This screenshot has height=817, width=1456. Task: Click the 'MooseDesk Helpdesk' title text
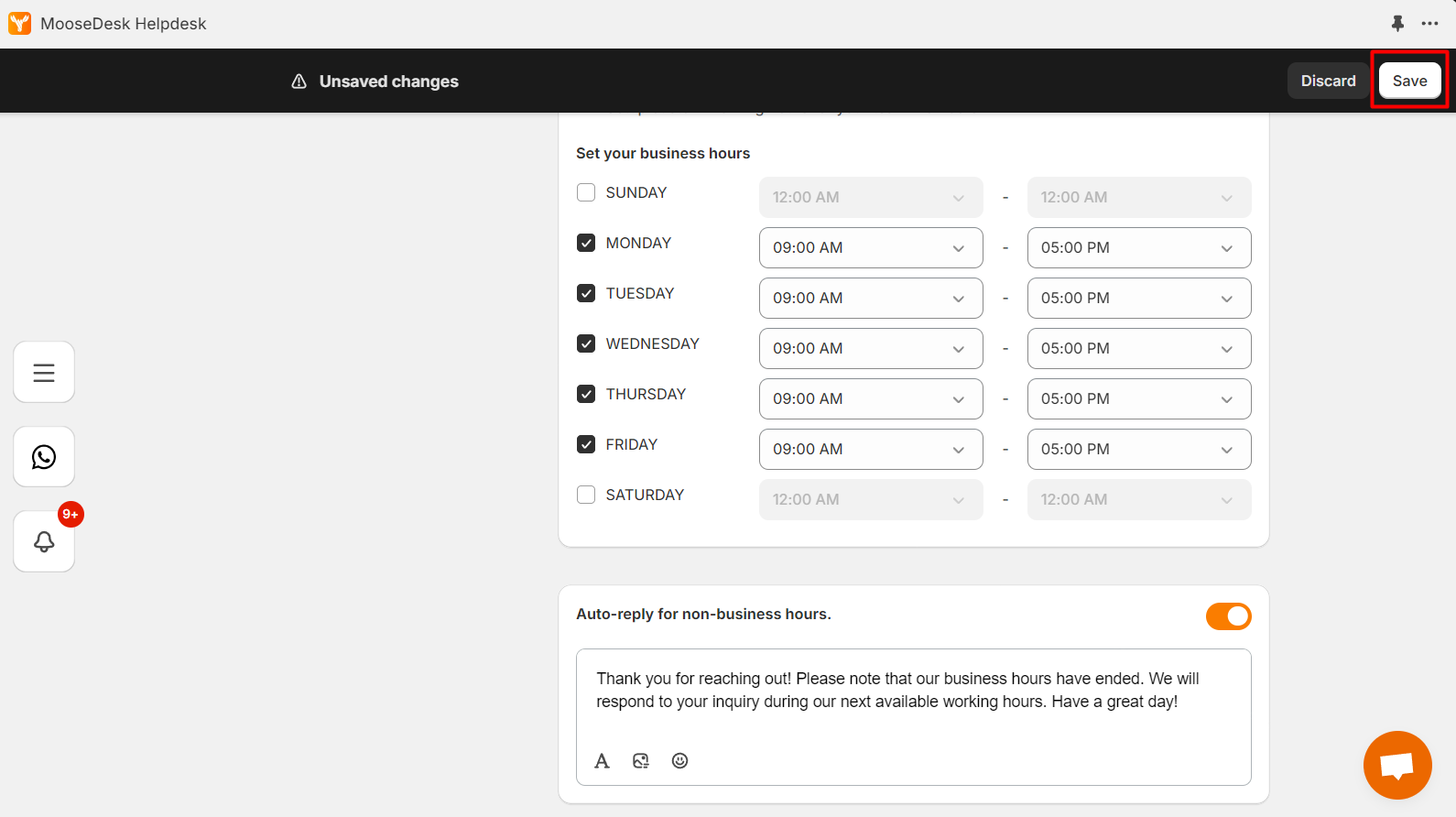[x=124, y=24]
